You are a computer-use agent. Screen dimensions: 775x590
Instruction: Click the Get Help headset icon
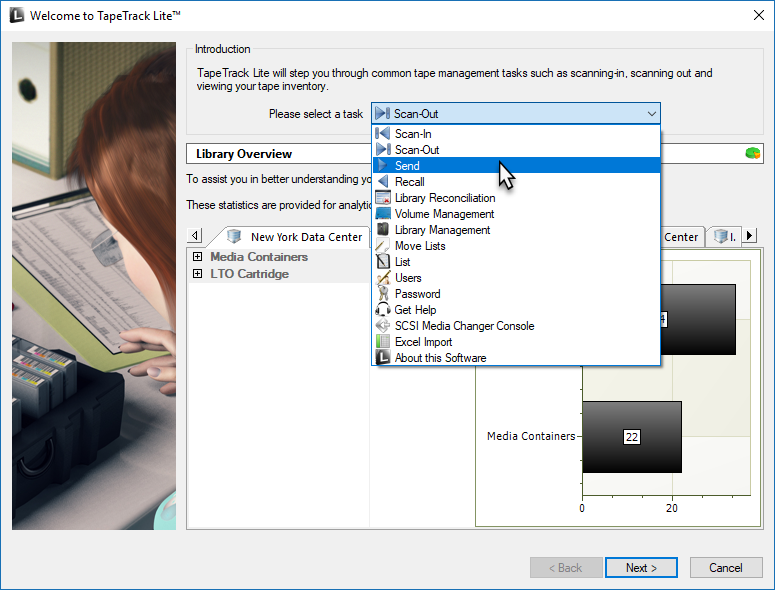click(383, 309)
